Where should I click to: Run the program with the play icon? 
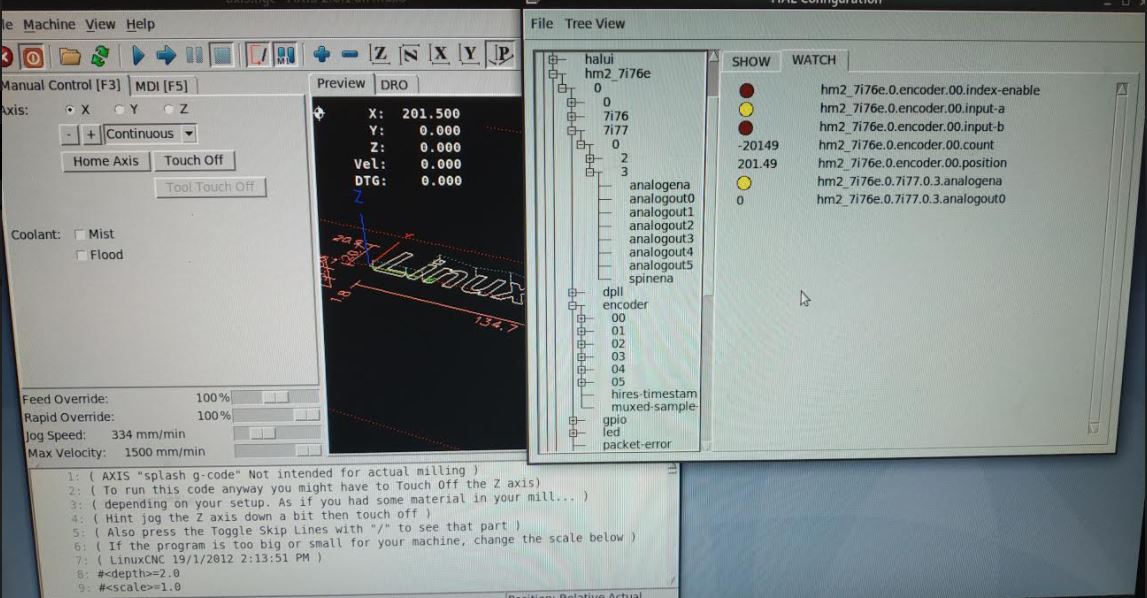coord(138,55)
